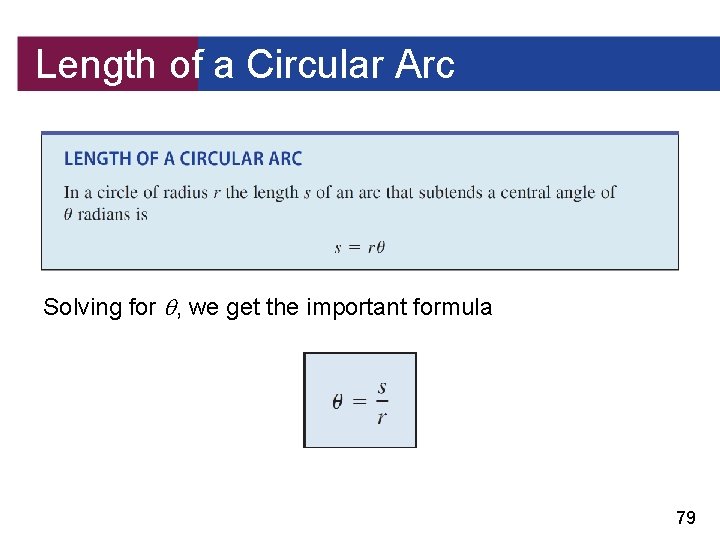Click the slide title "Length of a Circular Arc"
The image size is (720, 540).
[245, 65]
